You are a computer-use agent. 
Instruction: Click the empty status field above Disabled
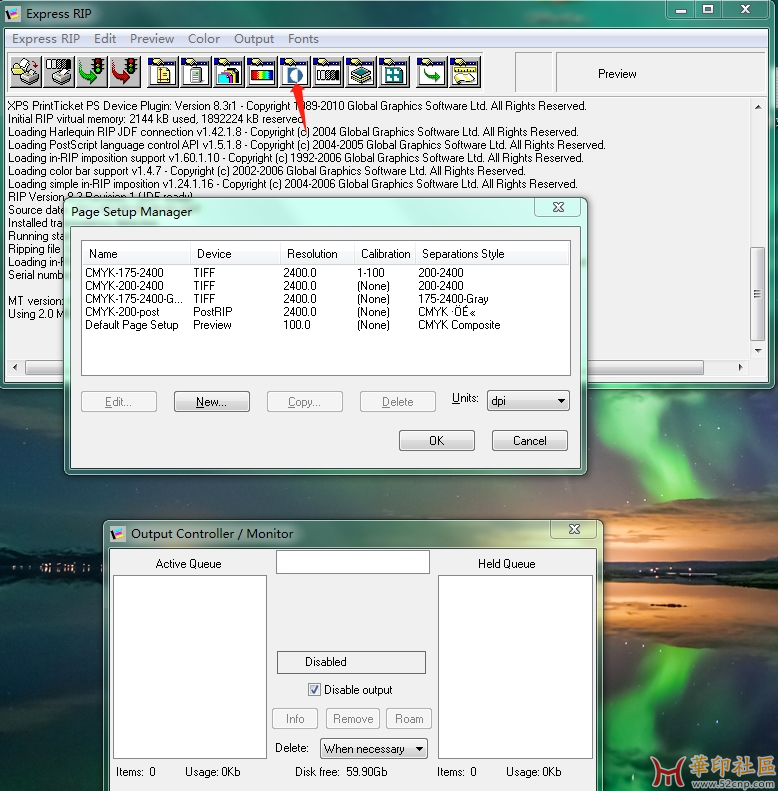353,561
